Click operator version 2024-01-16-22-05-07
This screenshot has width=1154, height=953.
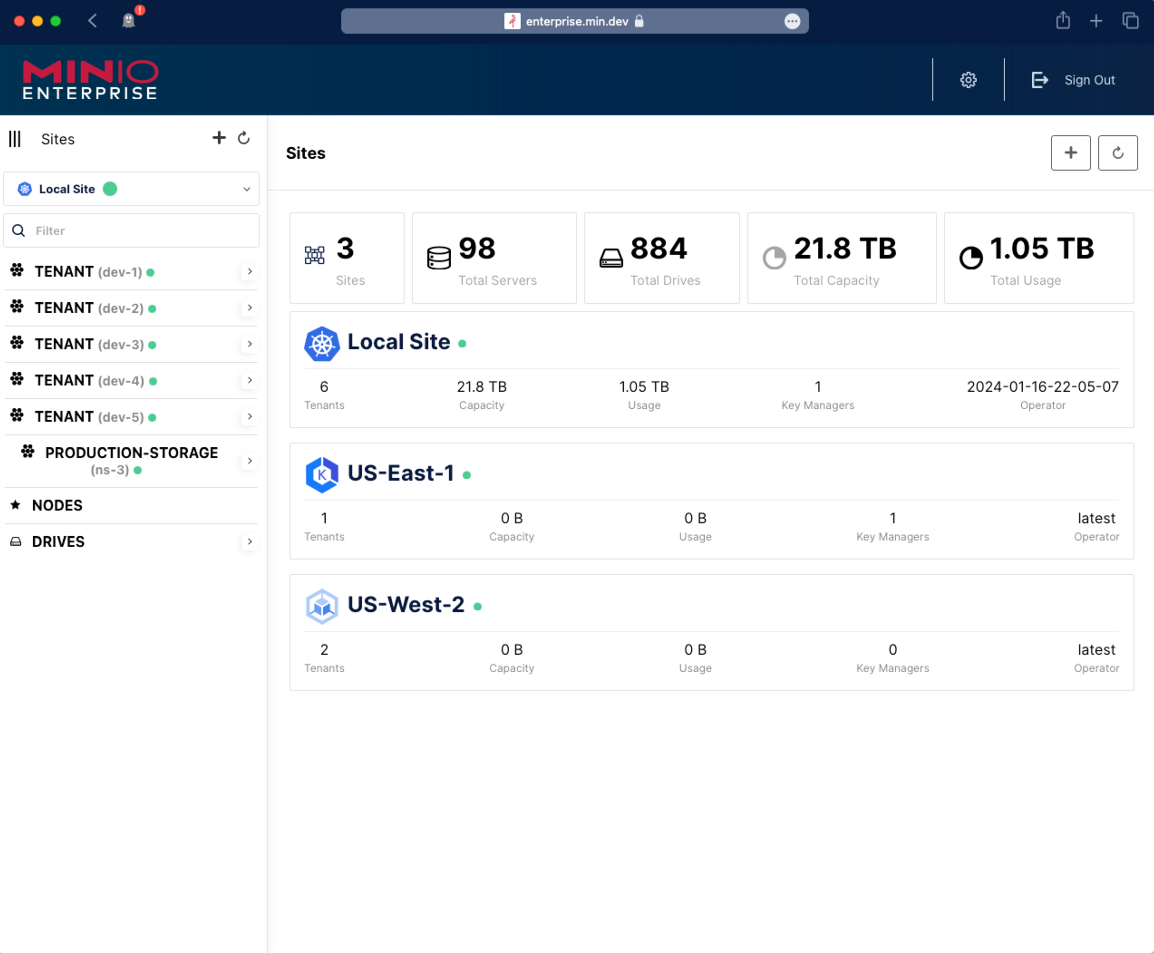[1042, 387]
